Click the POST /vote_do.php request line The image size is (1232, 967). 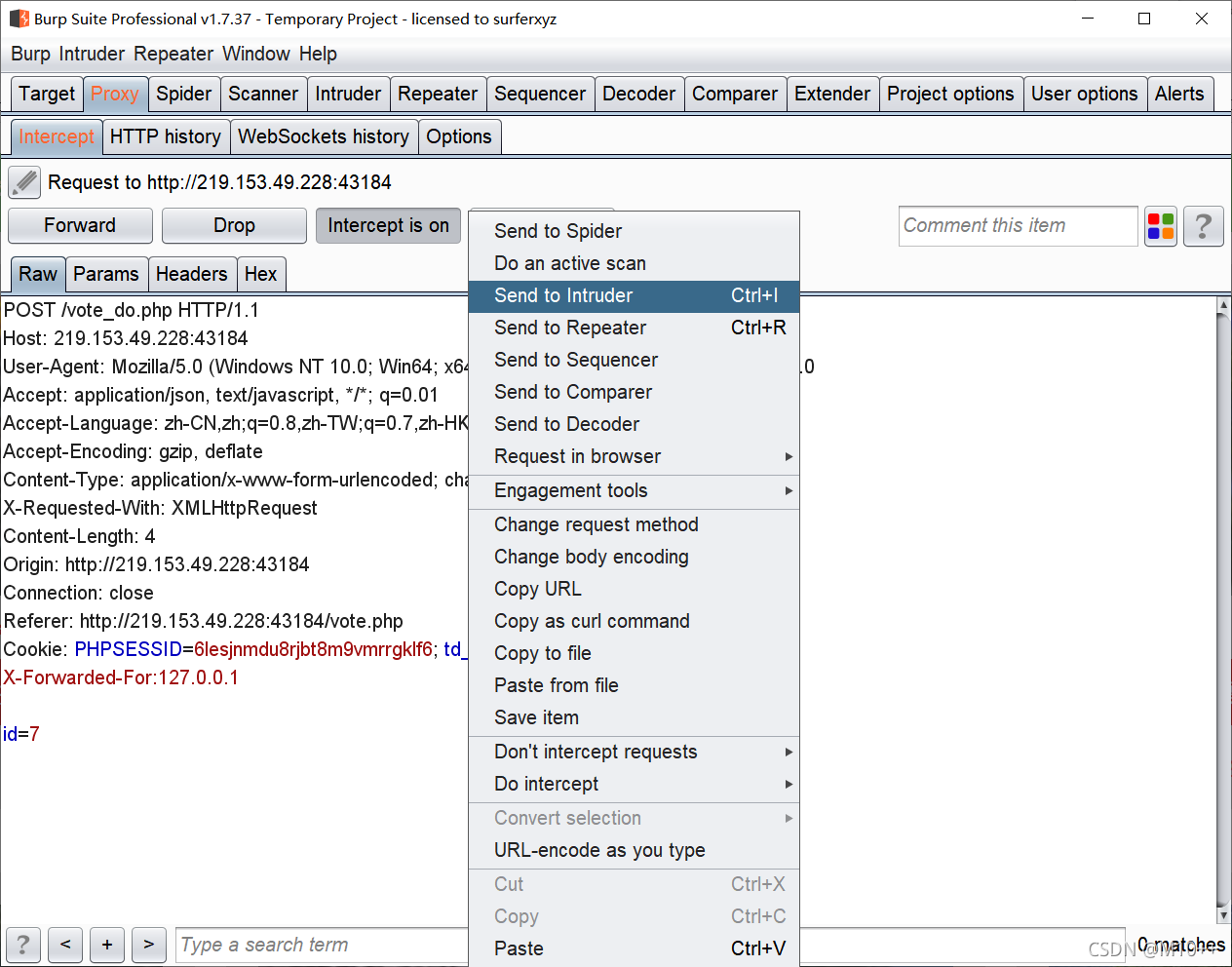pyautogui.click(x=132, y=310)
